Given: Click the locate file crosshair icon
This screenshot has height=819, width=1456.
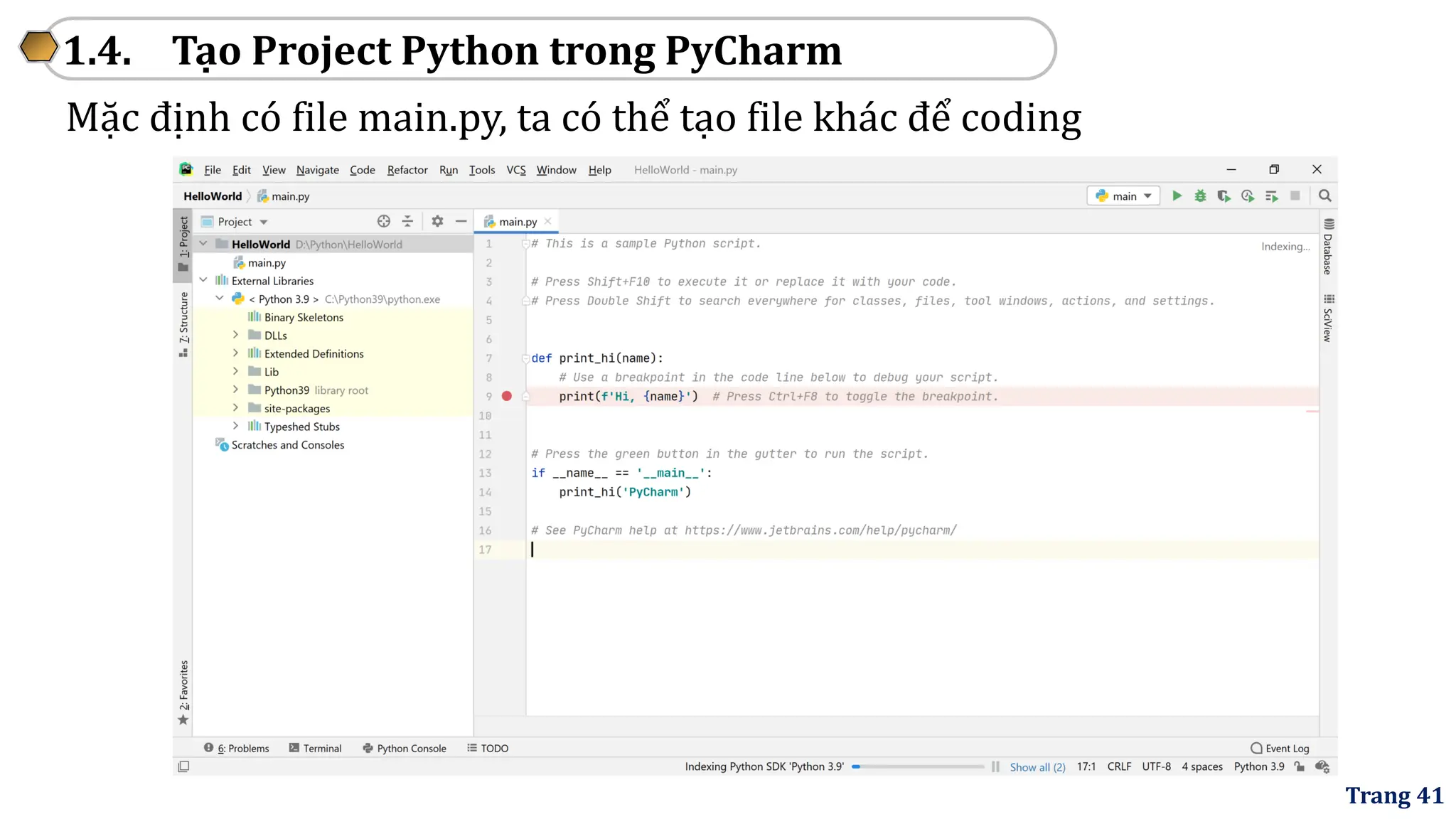Looking at the screenshot, I should click(x=384, y=221).
